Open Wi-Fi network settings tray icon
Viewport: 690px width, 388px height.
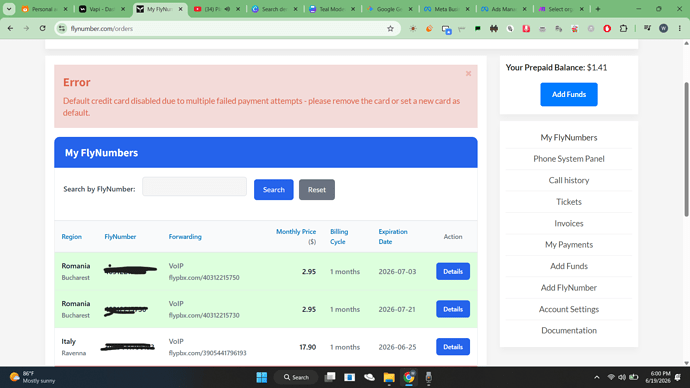click(x=611, y=377)
